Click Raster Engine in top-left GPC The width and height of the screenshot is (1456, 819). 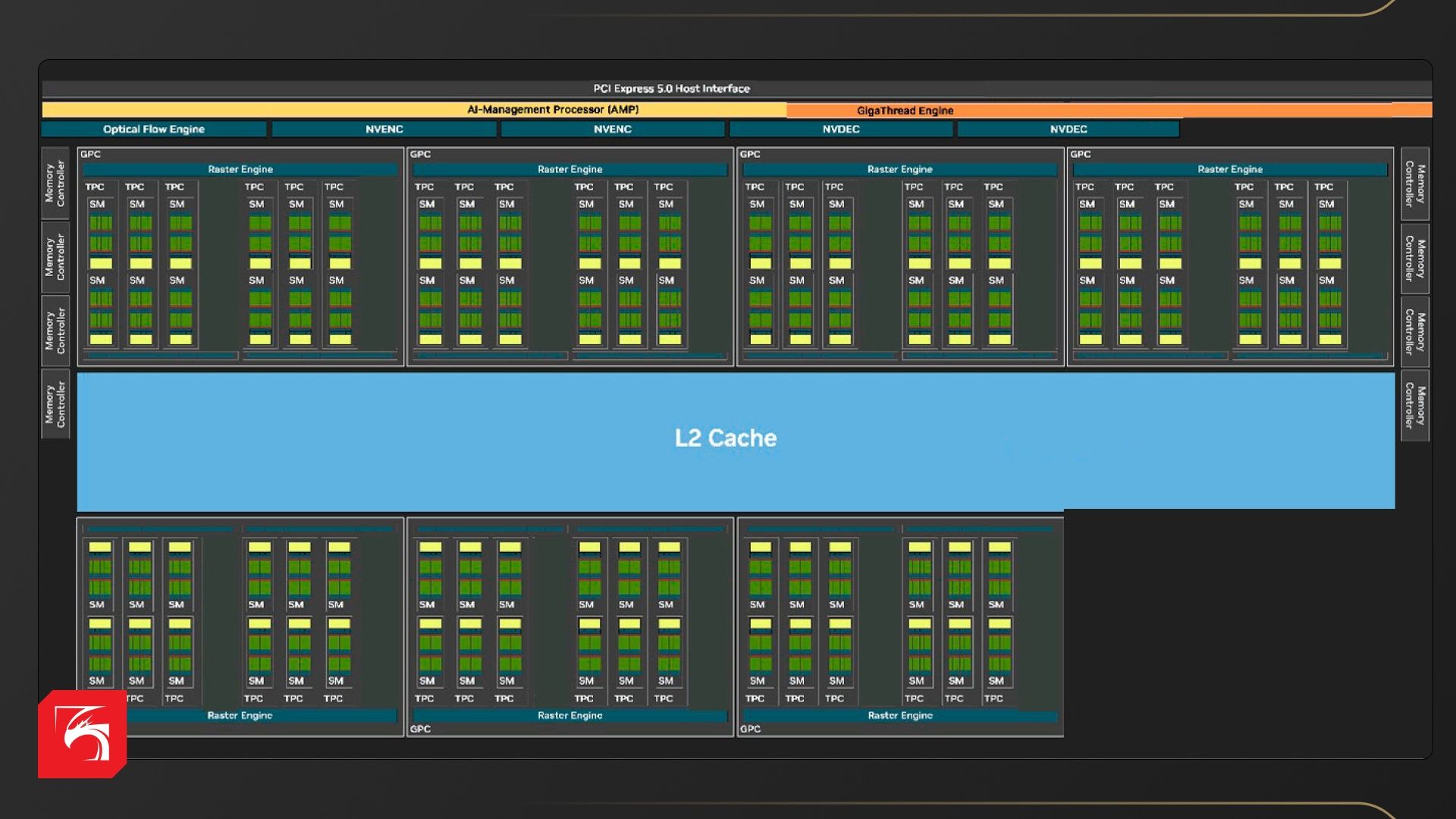click(240, 169)
